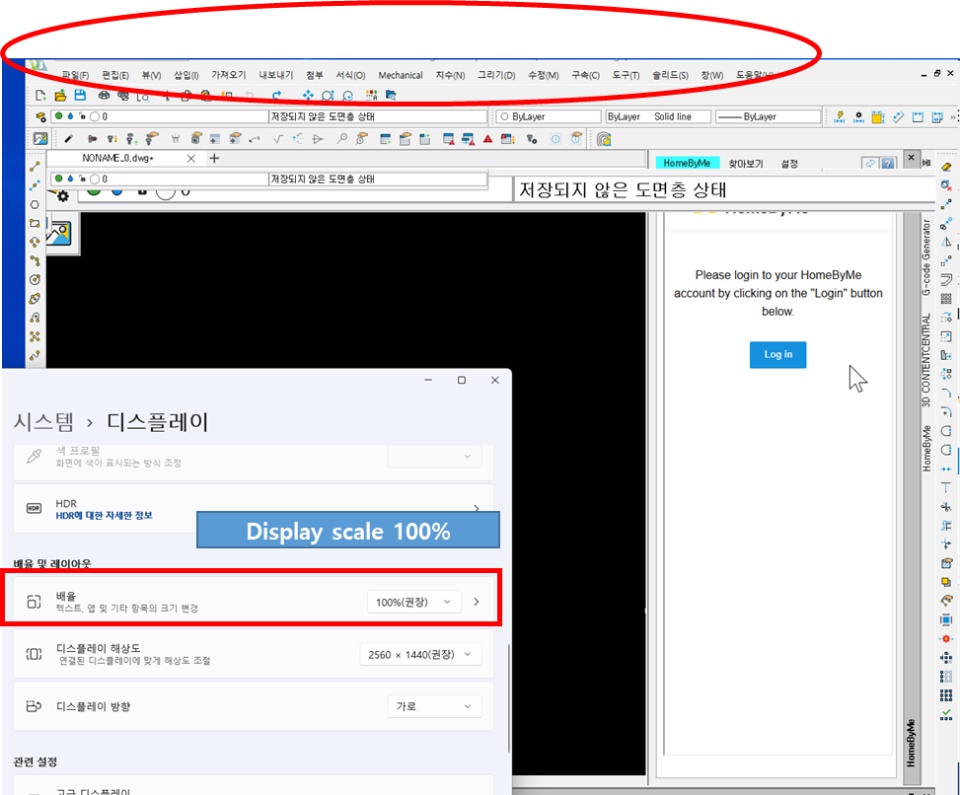Open the ByLayer Solid line linetype dropdown
The width and height of the screenshot is (960, 795).
658,116
